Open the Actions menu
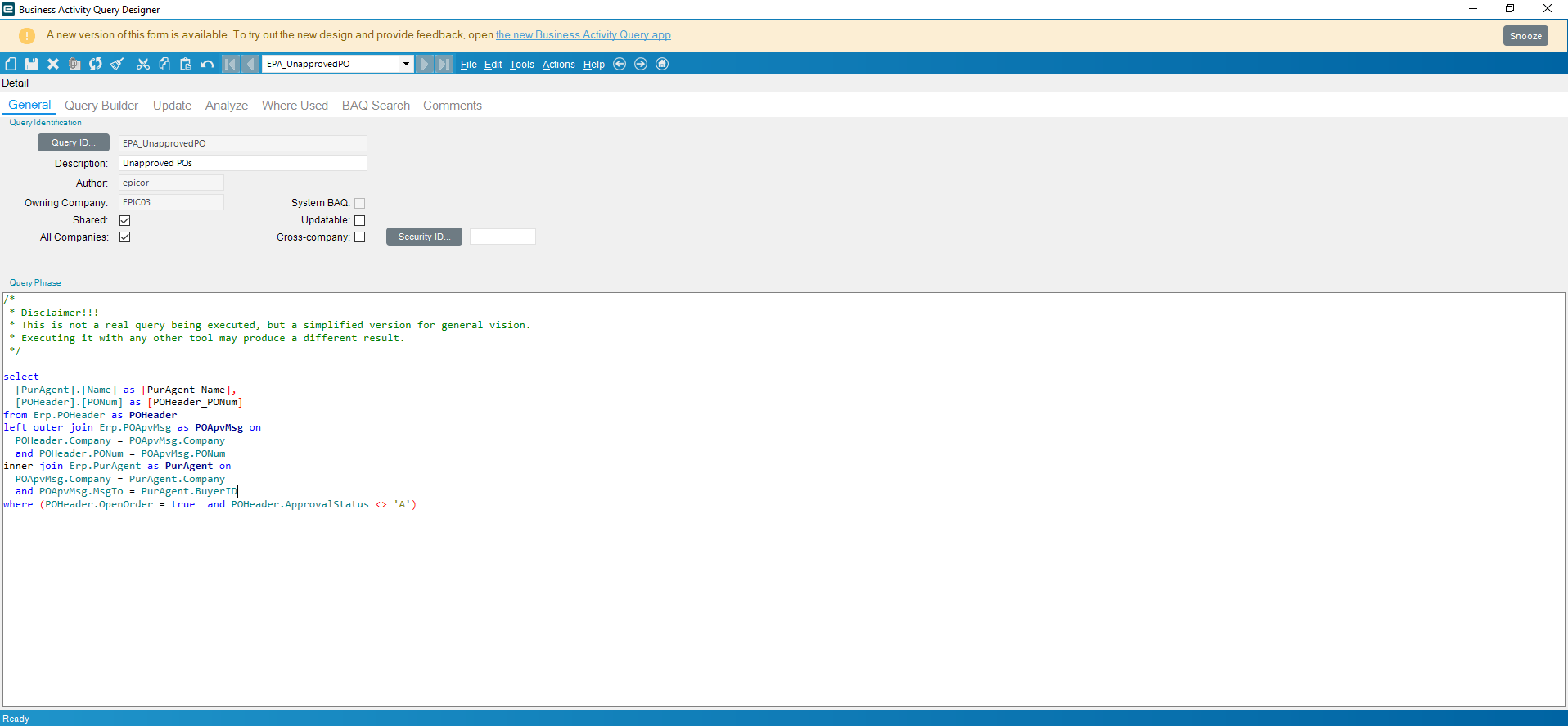 [559, 65]
